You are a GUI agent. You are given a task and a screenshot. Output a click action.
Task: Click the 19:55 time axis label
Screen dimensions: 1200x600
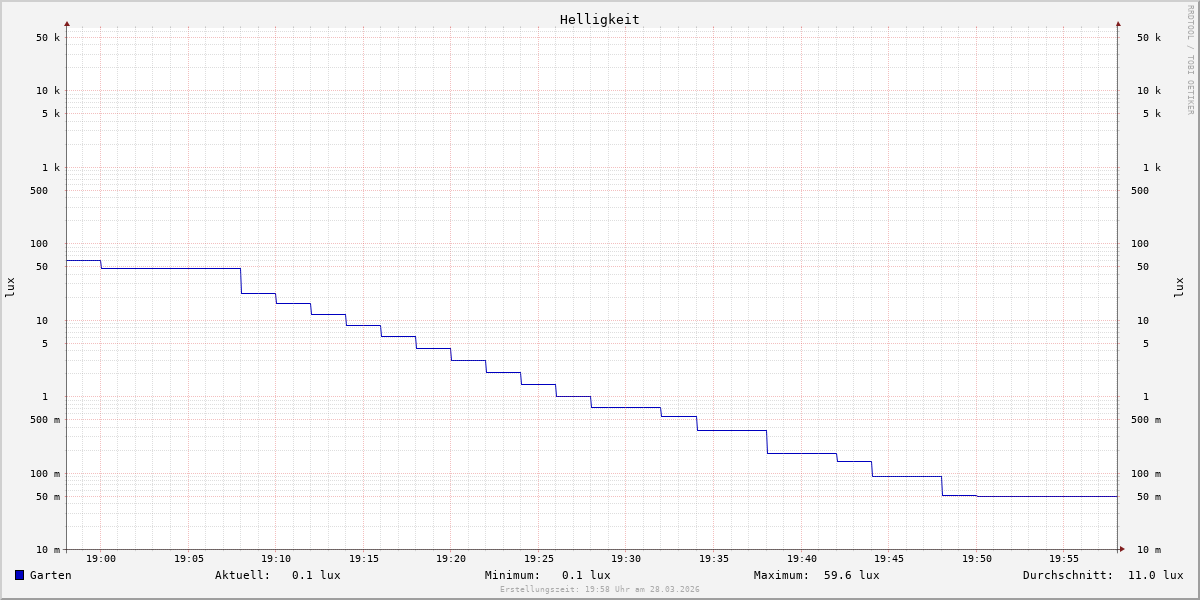tap(1064, 559)
